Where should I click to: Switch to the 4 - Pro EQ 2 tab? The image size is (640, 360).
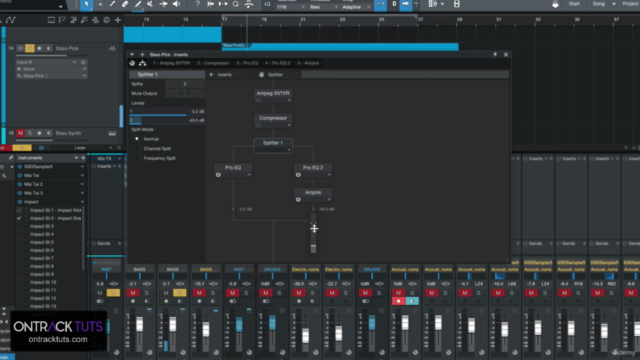pos(278,63)
